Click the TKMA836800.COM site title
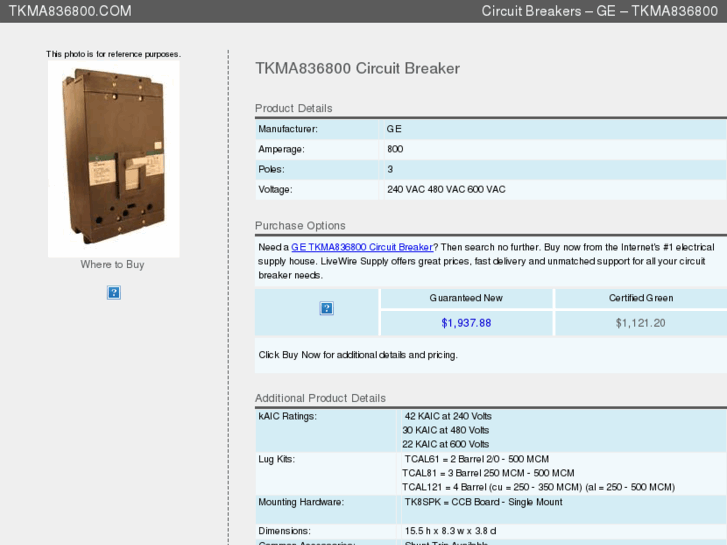The height and width of the screenshot is (545, 727). click(70, 11)
